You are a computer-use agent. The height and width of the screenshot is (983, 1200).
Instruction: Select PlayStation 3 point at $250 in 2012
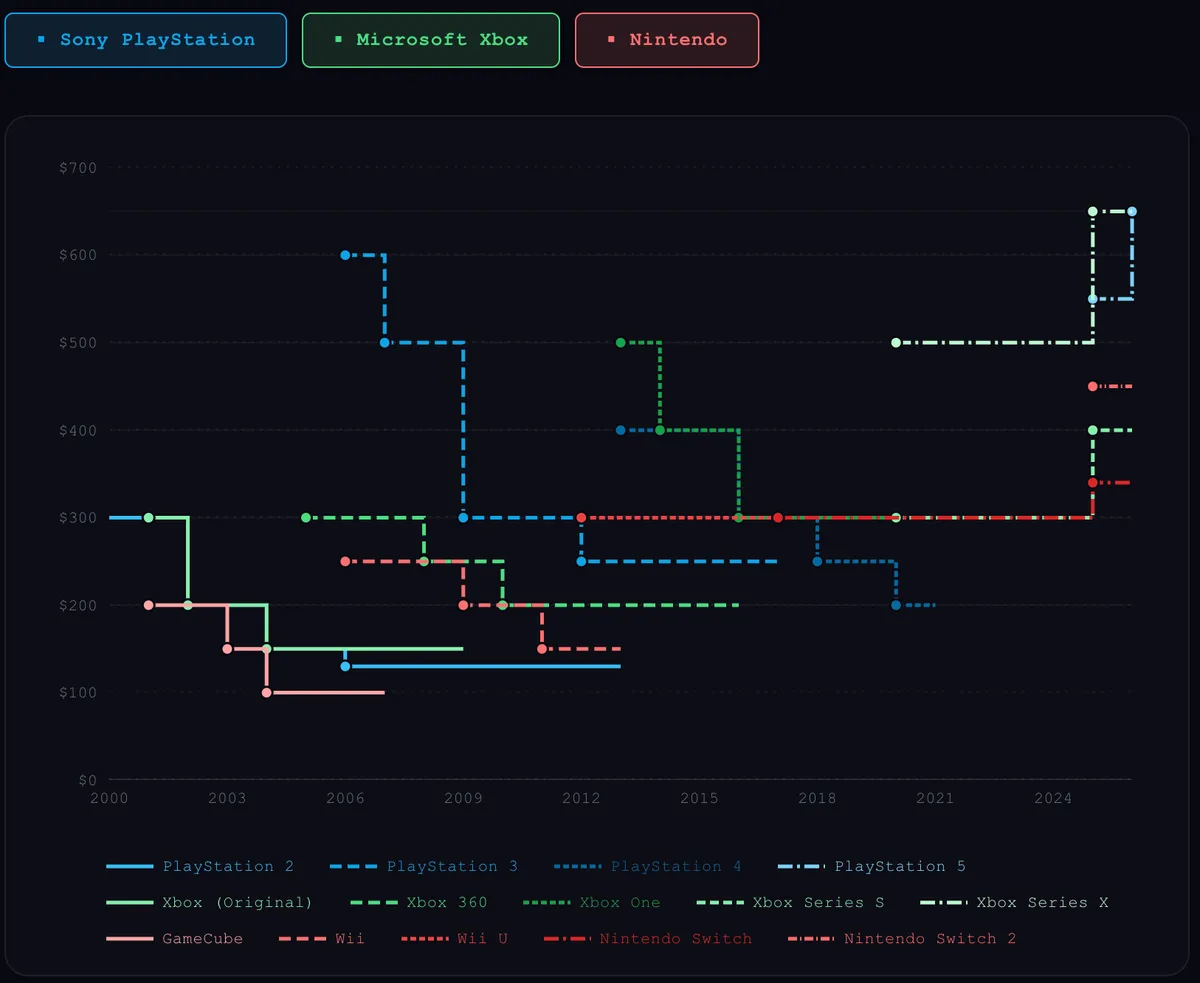[x=581, y=561]
